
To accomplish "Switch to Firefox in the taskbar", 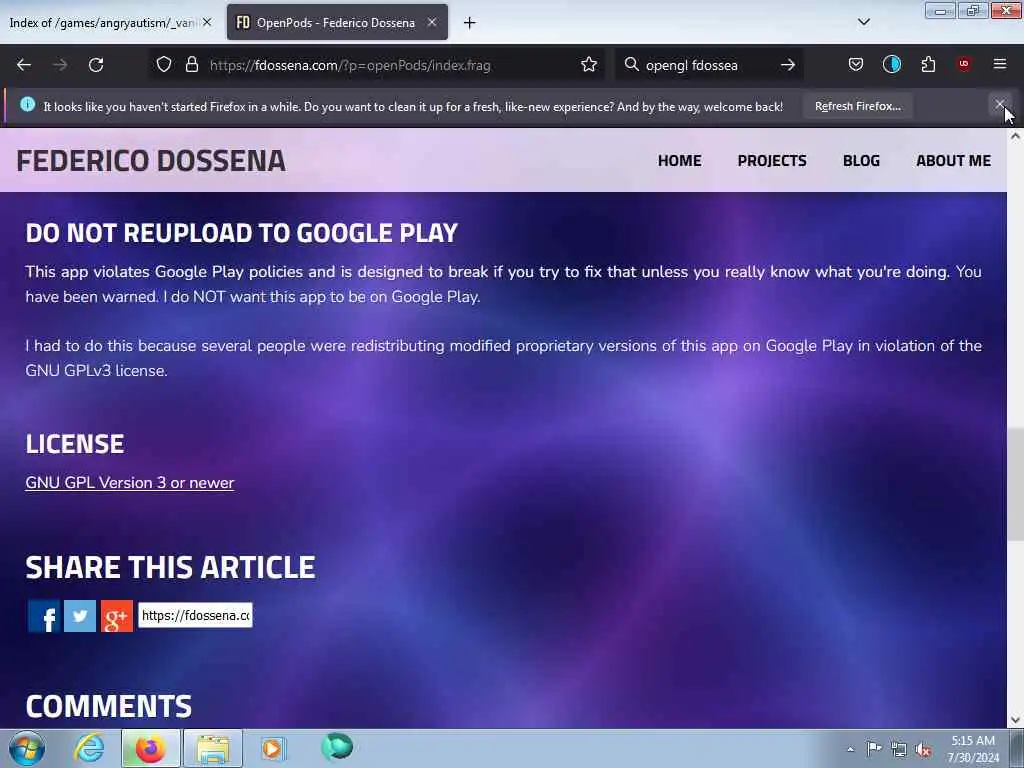I will (x=150, y=748).
